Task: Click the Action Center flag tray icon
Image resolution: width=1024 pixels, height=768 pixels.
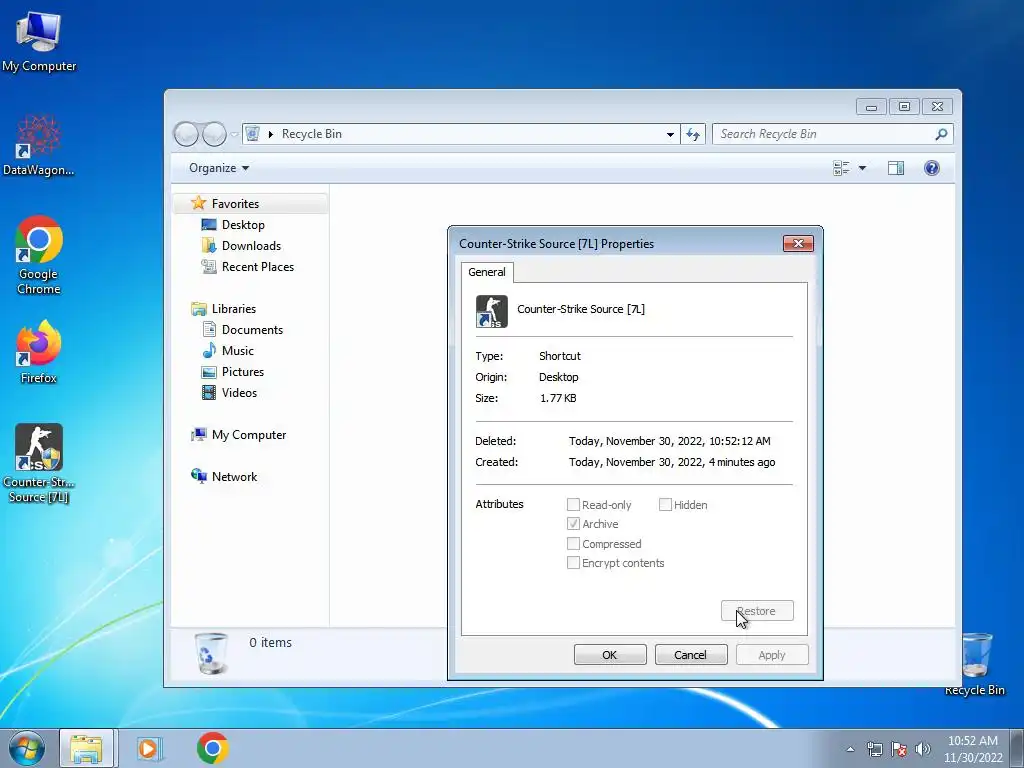Action: click(x=899, y=749)
